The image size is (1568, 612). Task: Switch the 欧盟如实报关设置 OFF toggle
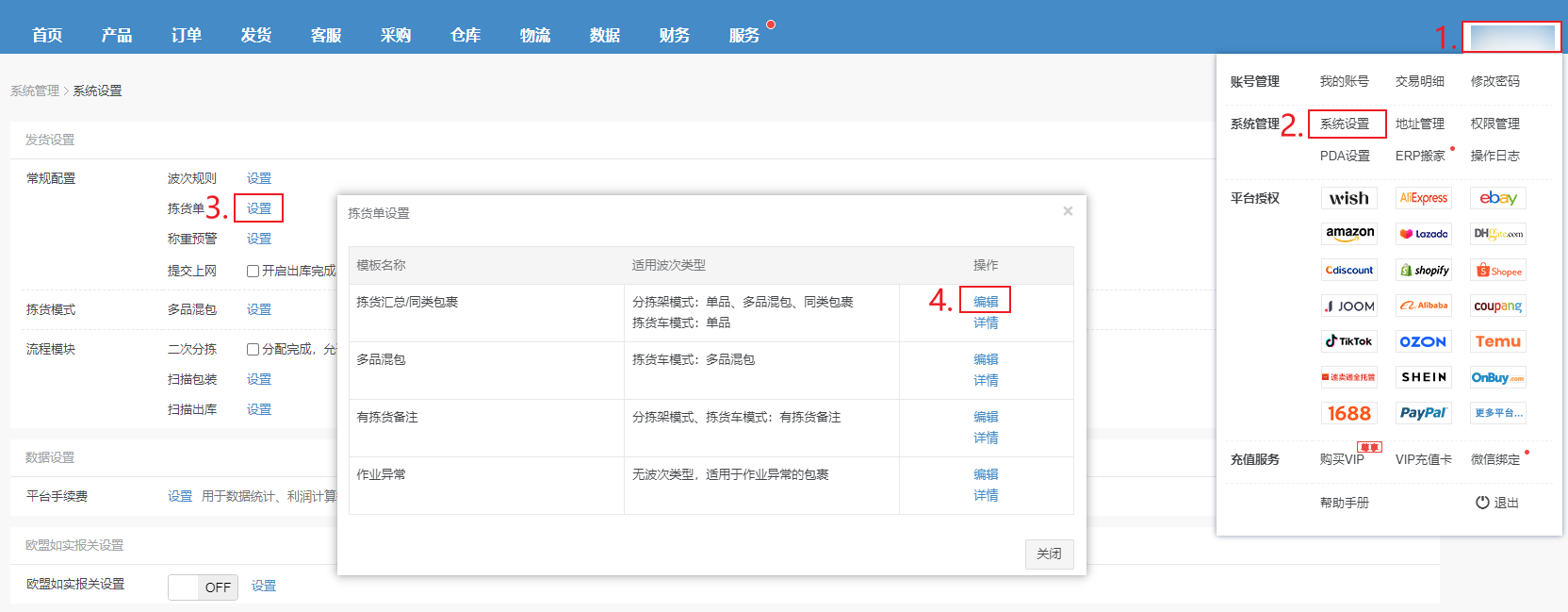203,587
